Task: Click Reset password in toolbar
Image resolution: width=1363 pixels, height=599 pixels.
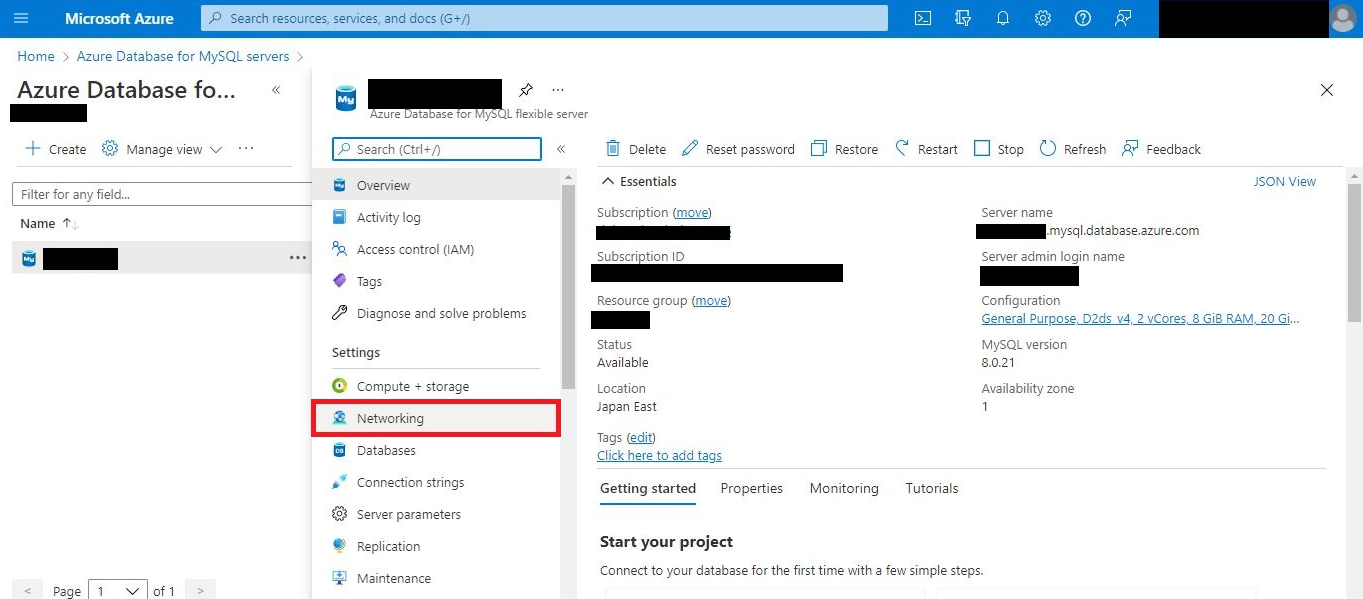Action: click(738, 149)
